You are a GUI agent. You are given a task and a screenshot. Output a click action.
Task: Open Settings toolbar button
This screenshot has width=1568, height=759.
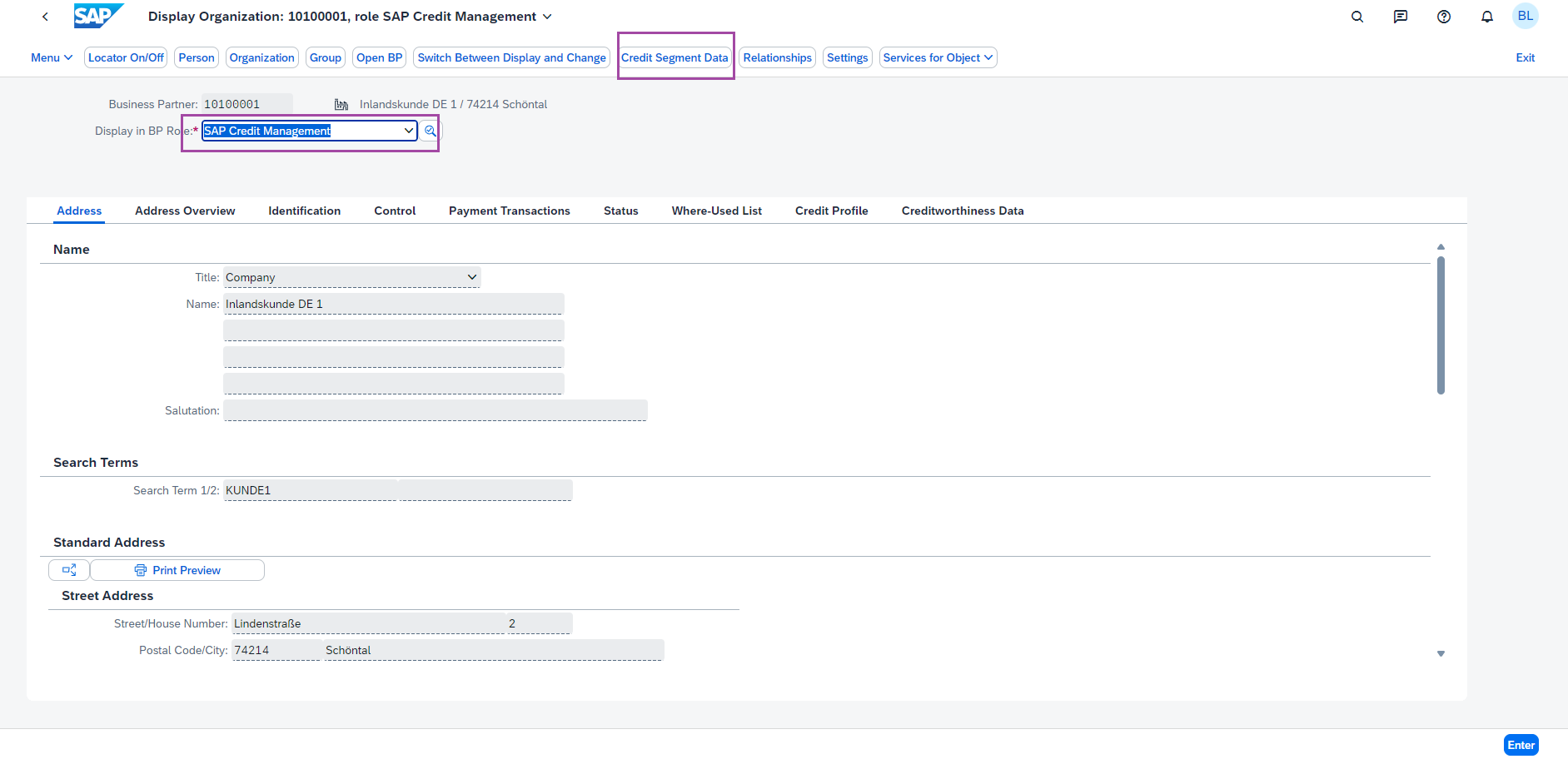(848, 57)
